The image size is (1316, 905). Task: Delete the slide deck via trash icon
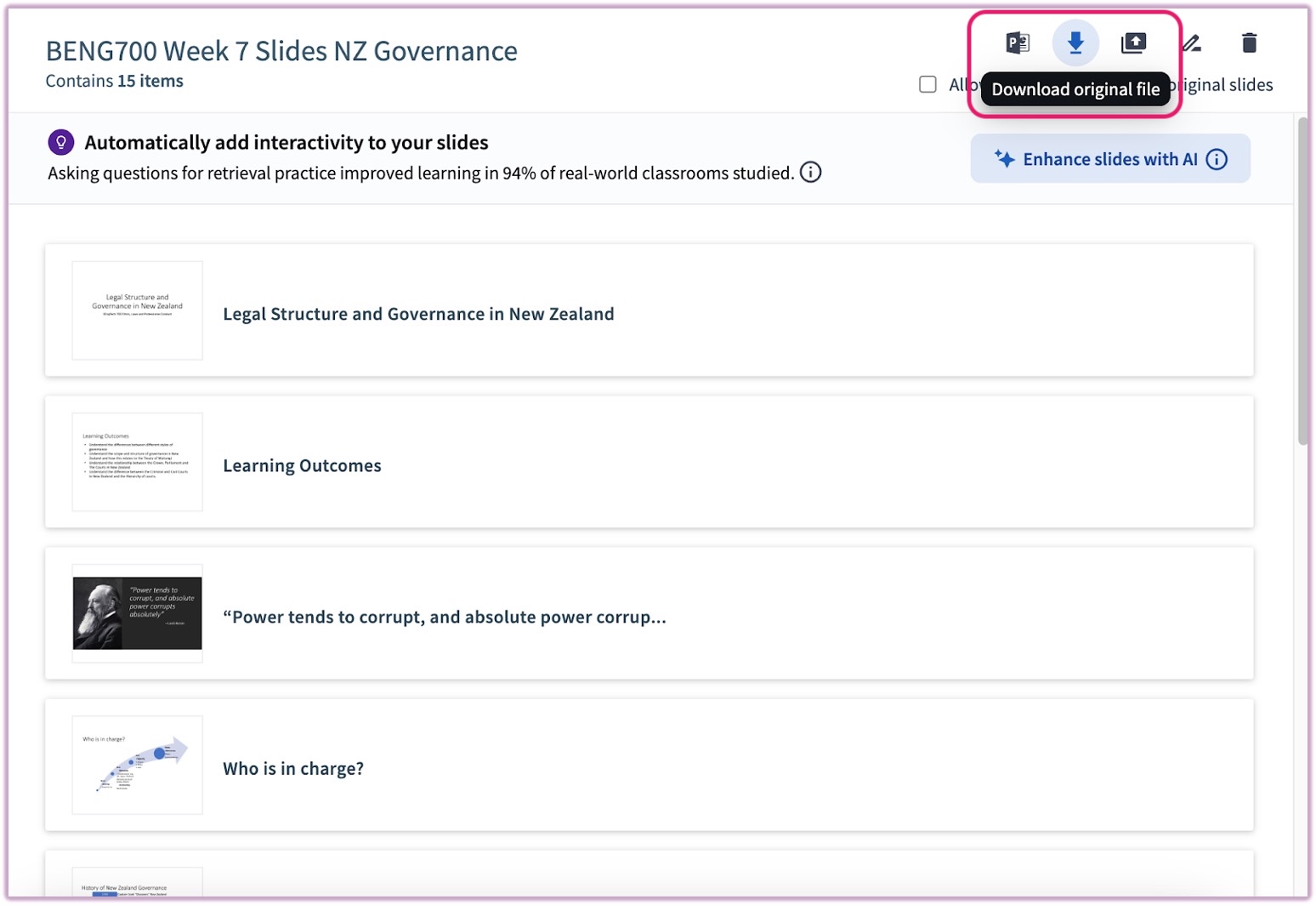[1249, 43]
